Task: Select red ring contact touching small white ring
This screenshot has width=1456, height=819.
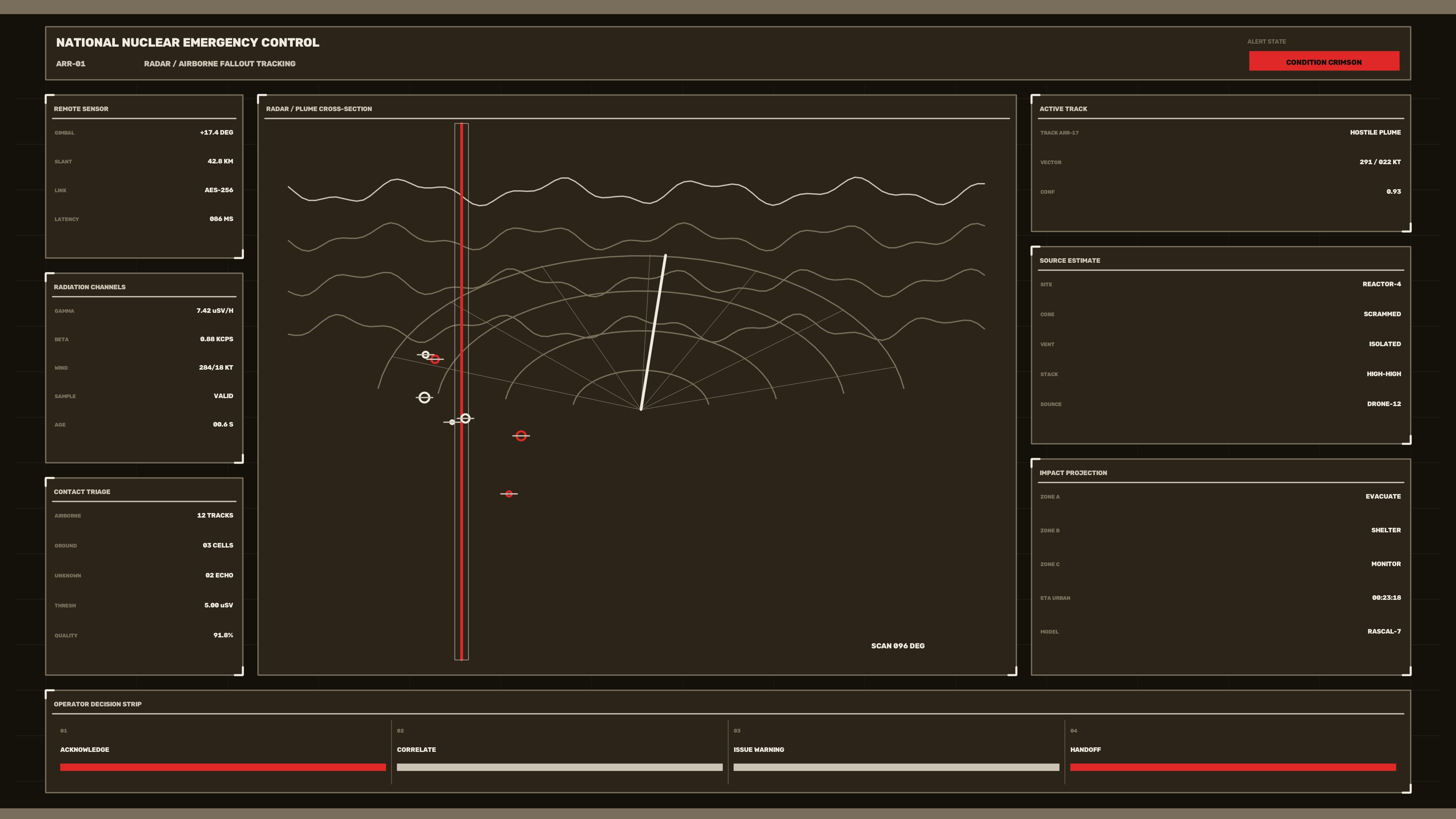Action: point(435,359)
